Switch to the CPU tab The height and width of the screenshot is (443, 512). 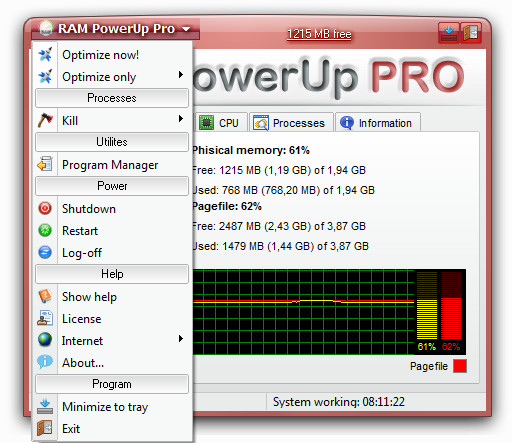[x=221, y=122]
